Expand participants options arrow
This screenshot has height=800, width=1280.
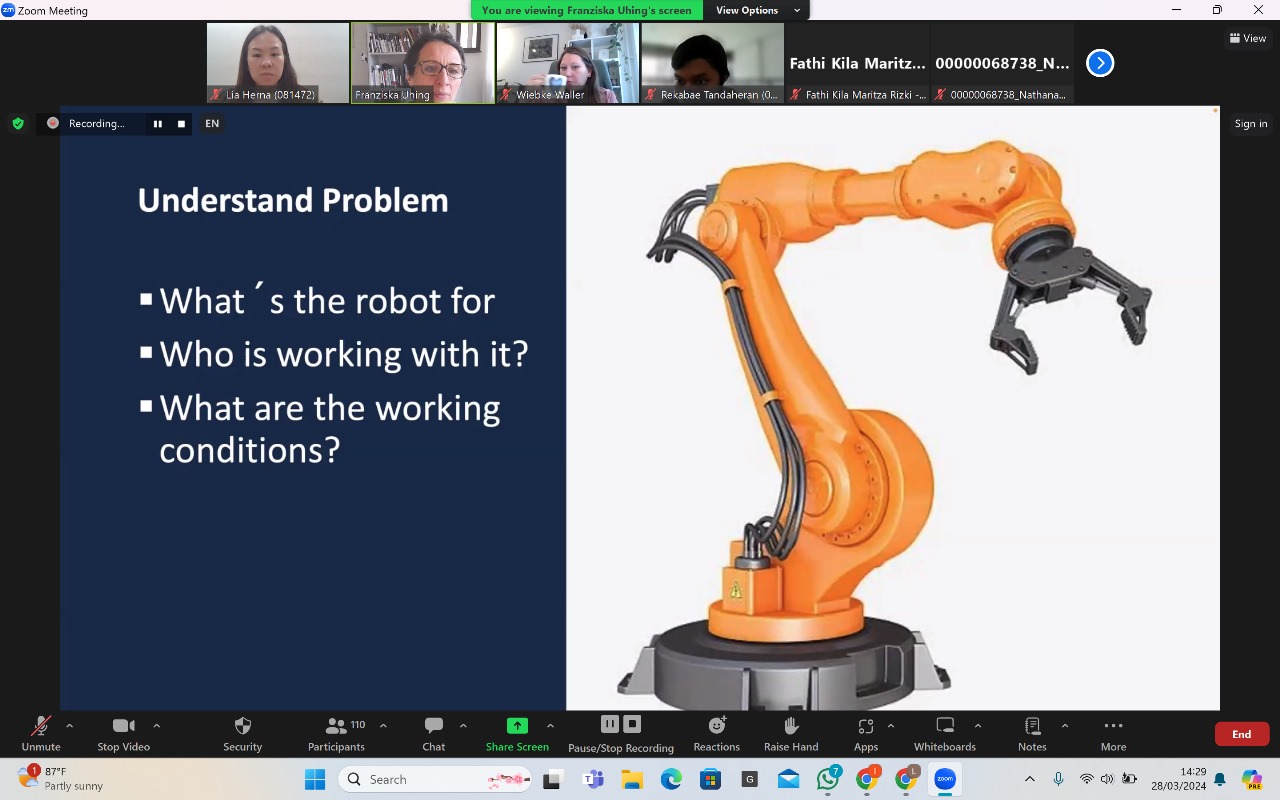pyautogui.click(x=383, y=726)
